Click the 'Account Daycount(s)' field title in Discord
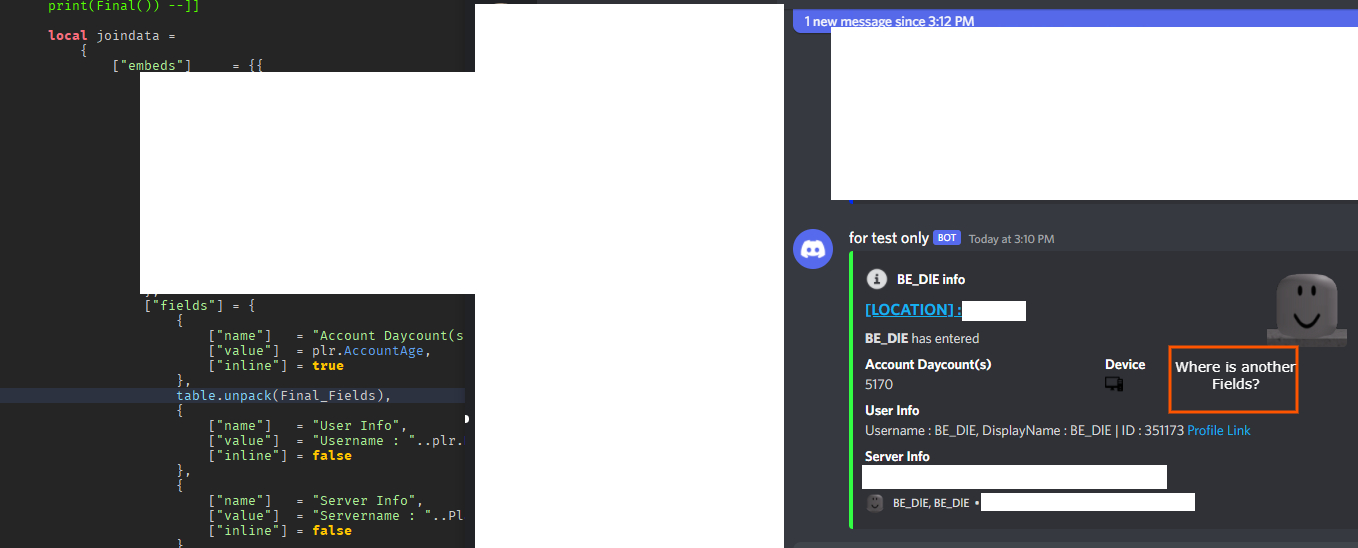 pyautogui.click(x=928, y=364)
